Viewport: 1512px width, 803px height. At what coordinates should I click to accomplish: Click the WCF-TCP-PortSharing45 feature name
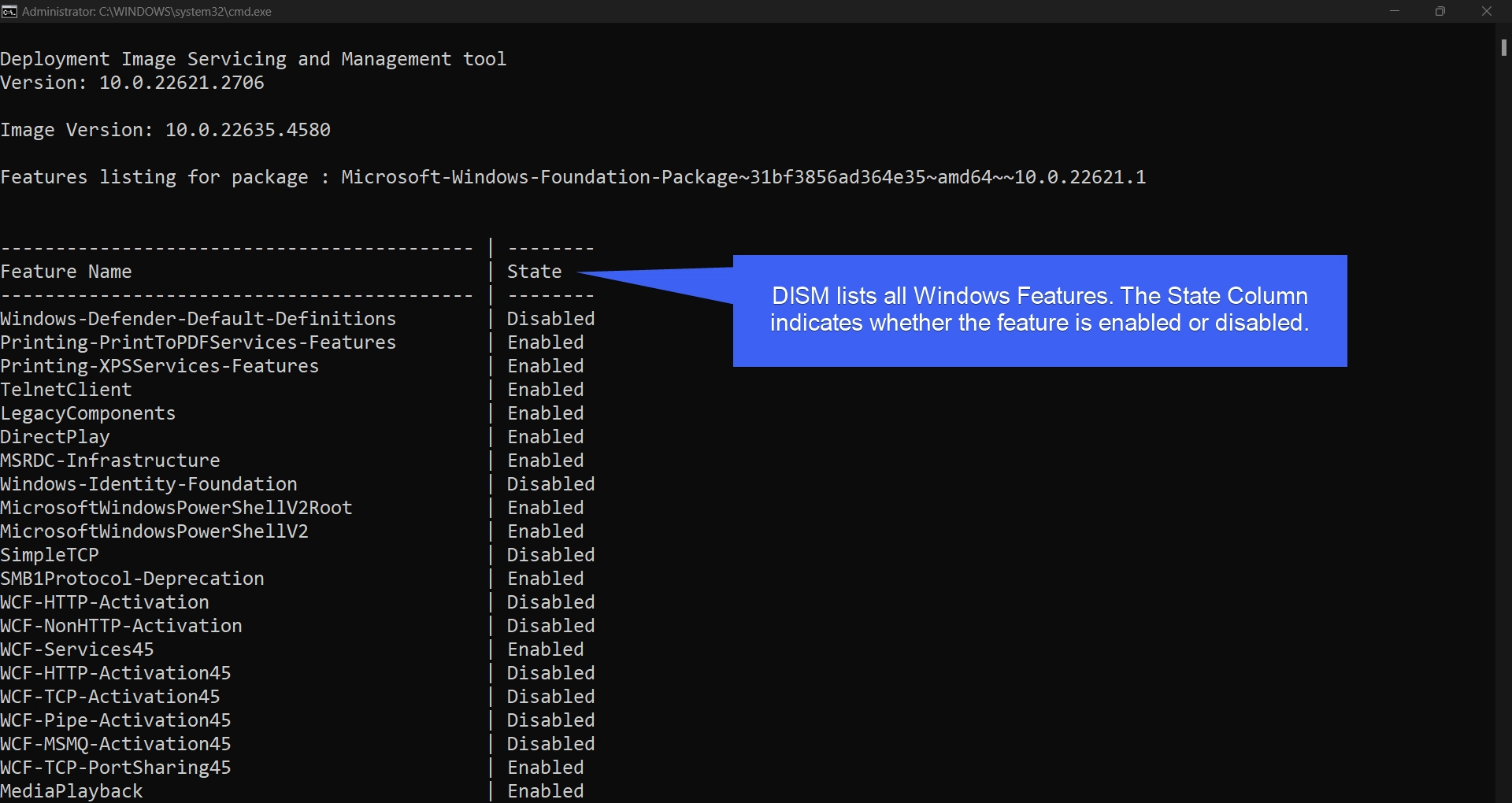tap(116, 768)
